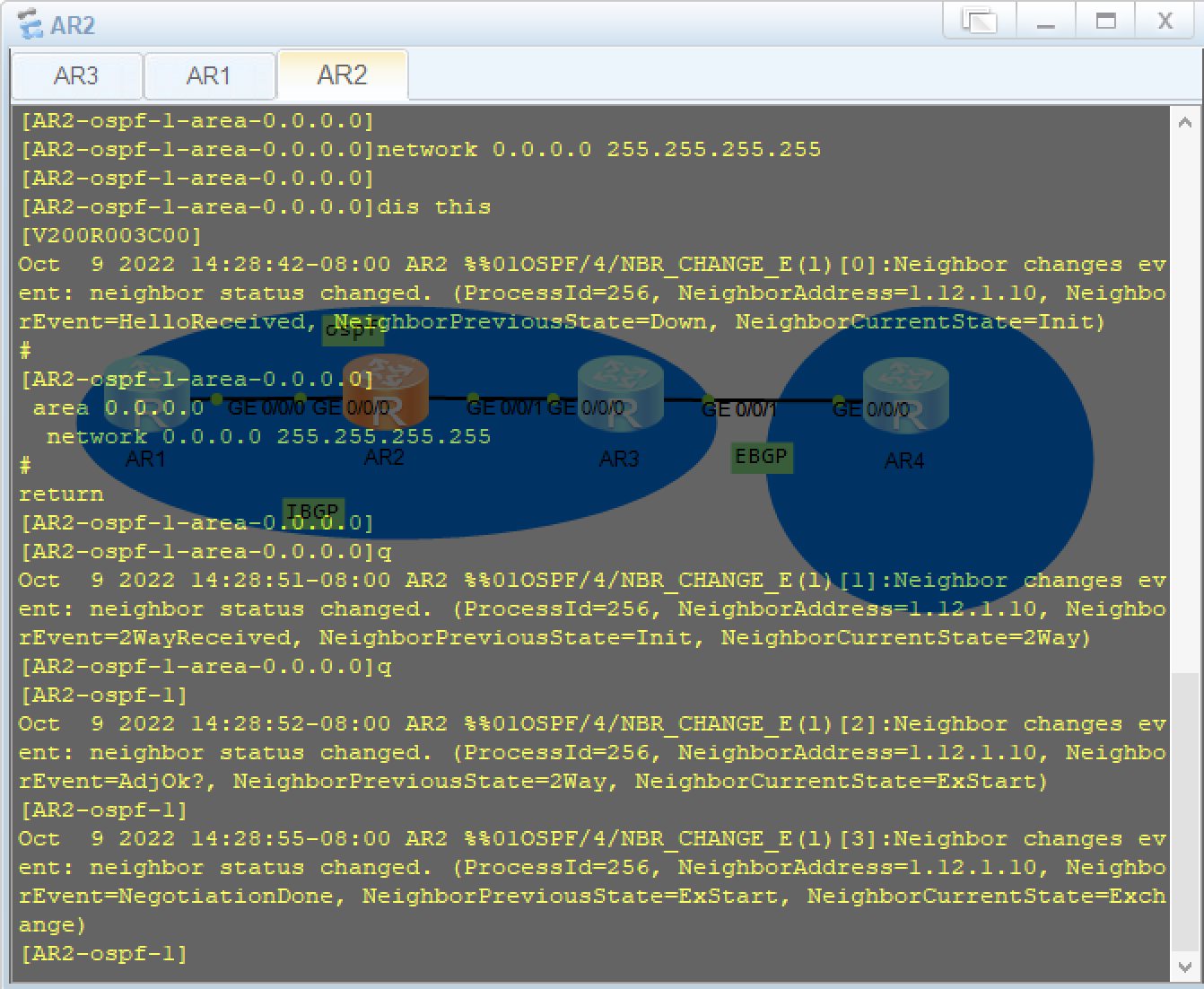Viewport: 1204px width, 989px height.
Task: Click the AR2 app icon in the title bar
Action: pos(31,23)
